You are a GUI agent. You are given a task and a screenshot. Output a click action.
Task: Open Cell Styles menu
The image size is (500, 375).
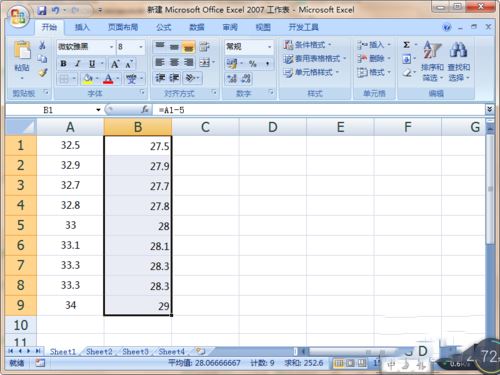[311, 72]
